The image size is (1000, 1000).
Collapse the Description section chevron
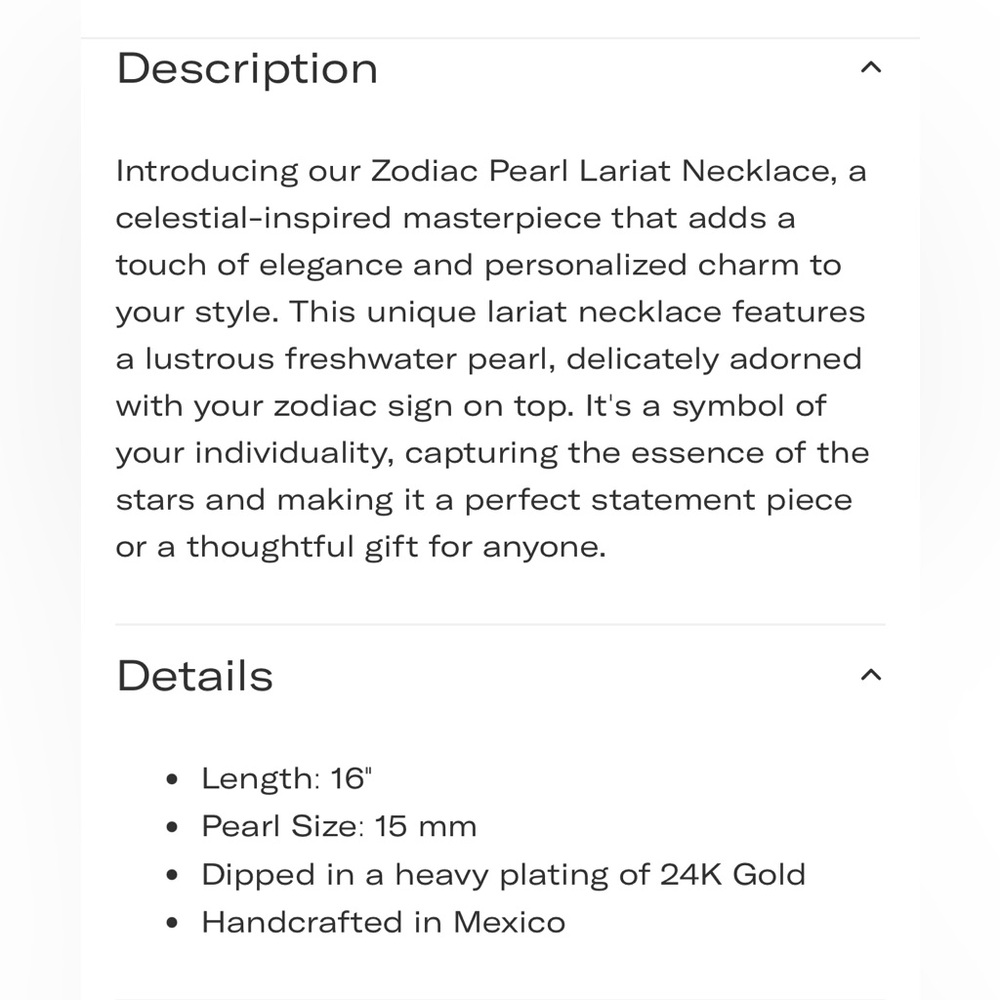tap(871, 67)
